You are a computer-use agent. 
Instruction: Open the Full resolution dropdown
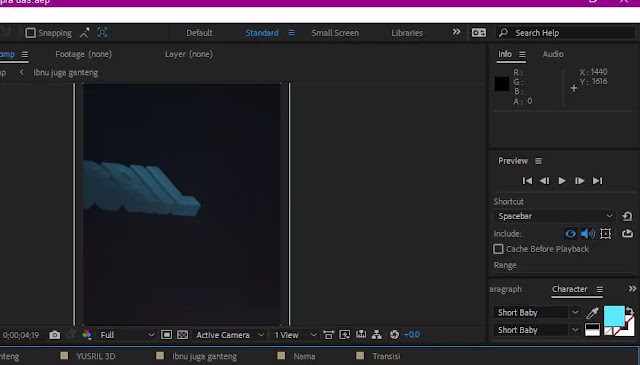pyautogui.click(x=127, y=335)
